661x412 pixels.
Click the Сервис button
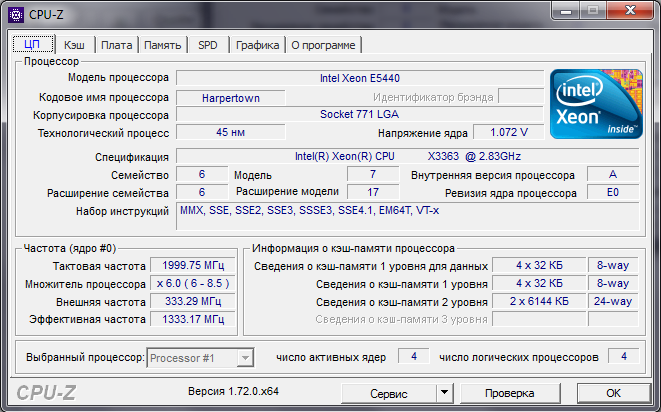[389, 393]
